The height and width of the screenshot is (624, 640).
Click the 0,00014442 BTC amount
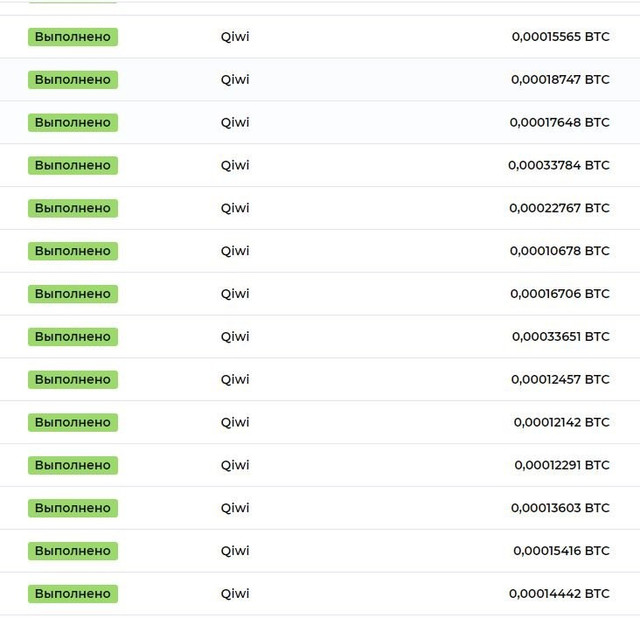pos(558,594)
